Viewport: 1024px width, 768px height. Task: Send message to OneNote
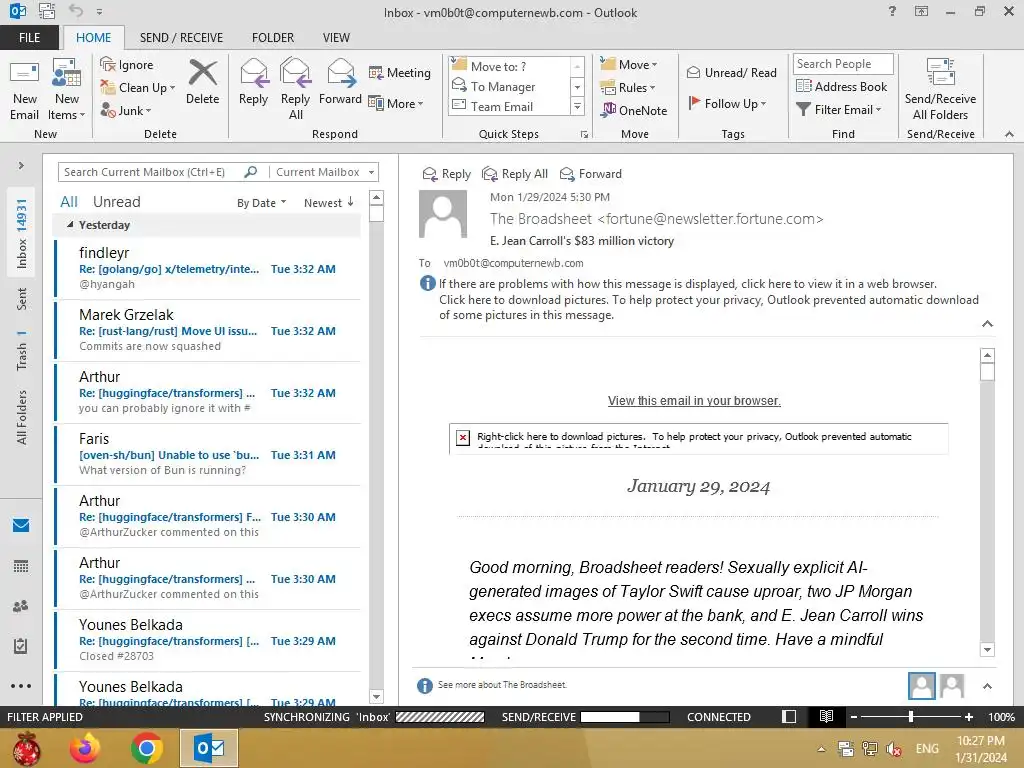pyautogui.click(x=634, y=110)
